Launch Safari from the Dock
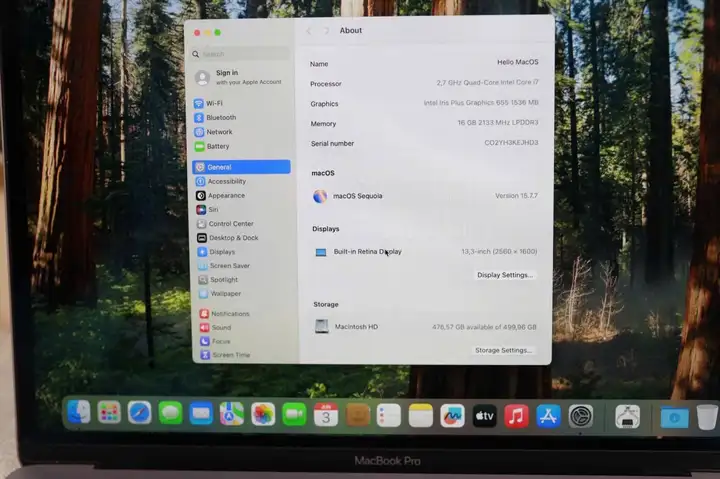720x479 pixels. pos(140,412)
